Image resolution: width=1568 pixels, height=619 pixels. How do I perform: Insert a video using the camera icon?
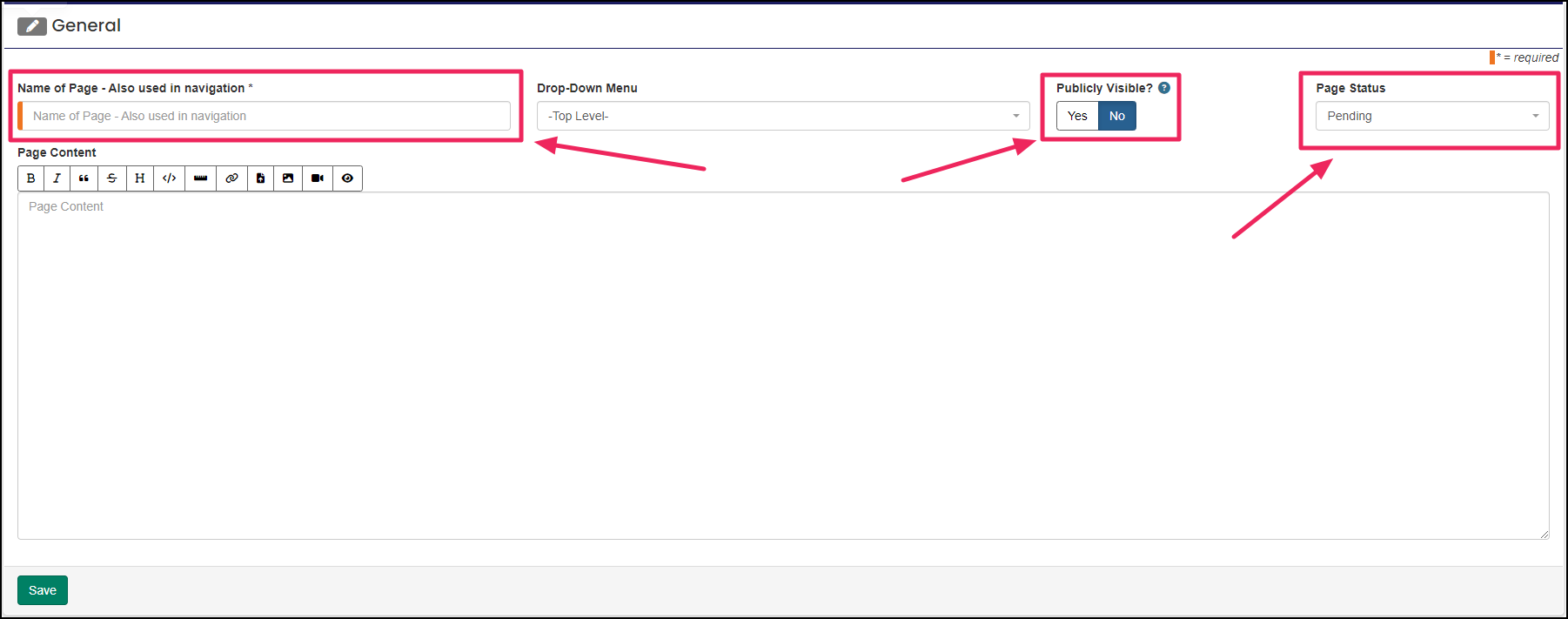[318, 178]
